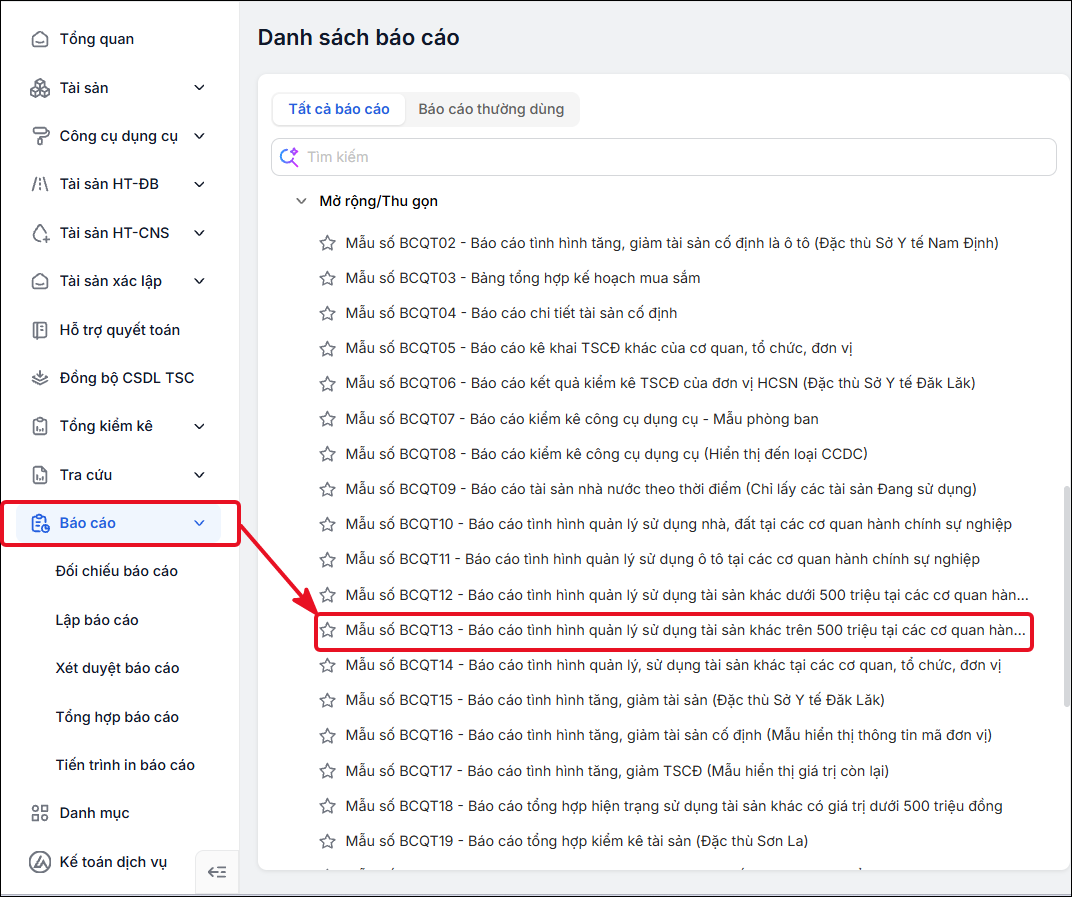Open Đối chiếu báo cáo submenu item
Viewport: 1072px width, 897px height.
coord(117,572)
